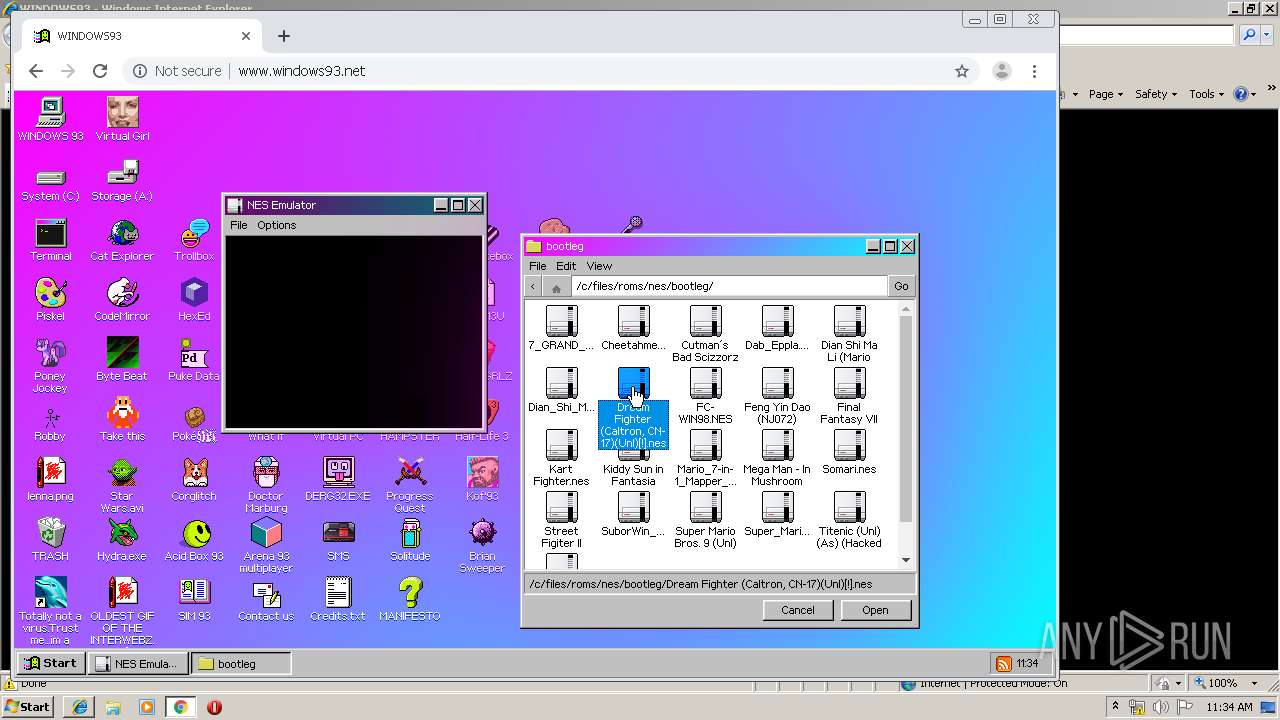Open the HexEd icon
The height and width of the screenshot is (720, 1280).
coord(194,300)
